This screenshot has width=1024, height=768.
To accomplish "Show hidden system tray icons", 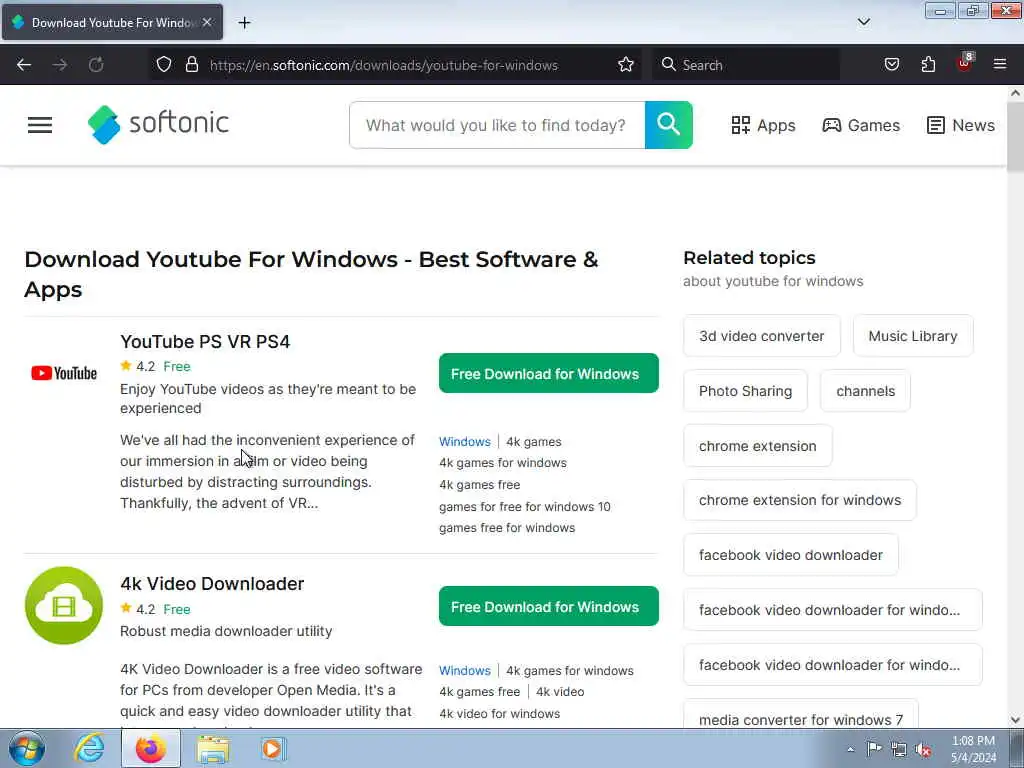I will pos(850,749).
